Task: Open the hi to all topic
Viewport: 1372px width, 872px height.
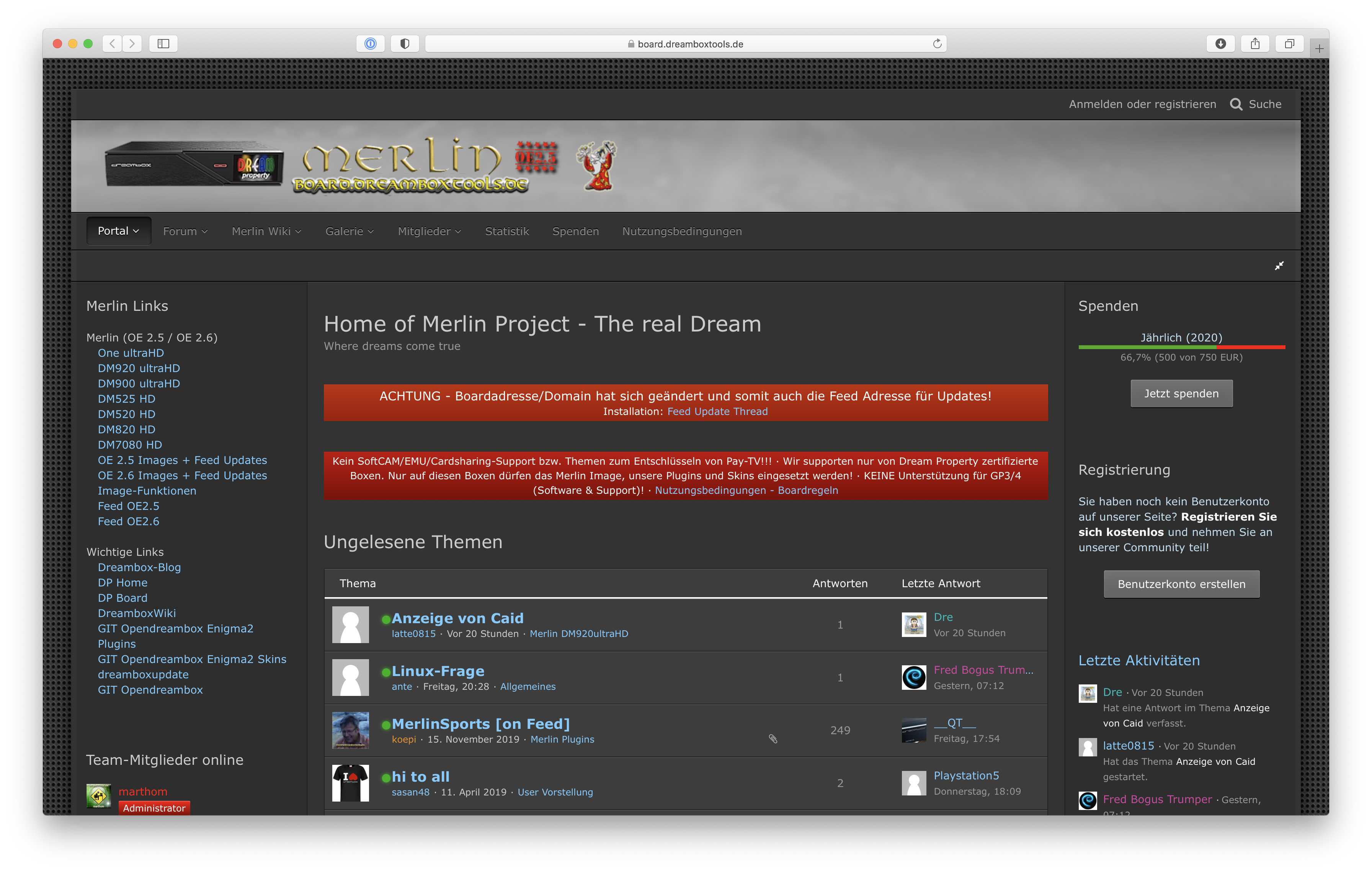Action: (420, 777)
